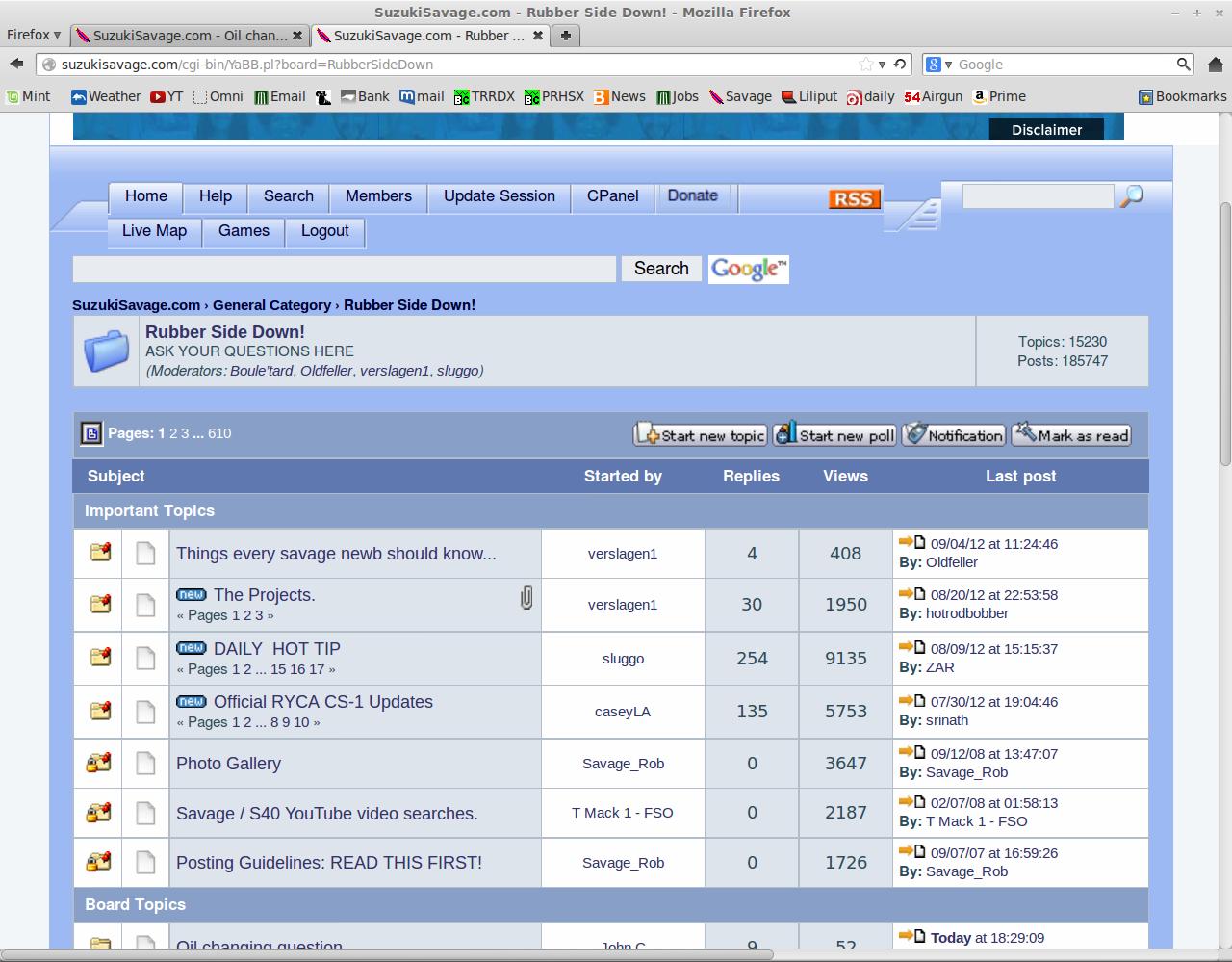1232x962 pixels.
Task: Open the search engine selector dropdown
Action: click(939, 65)
